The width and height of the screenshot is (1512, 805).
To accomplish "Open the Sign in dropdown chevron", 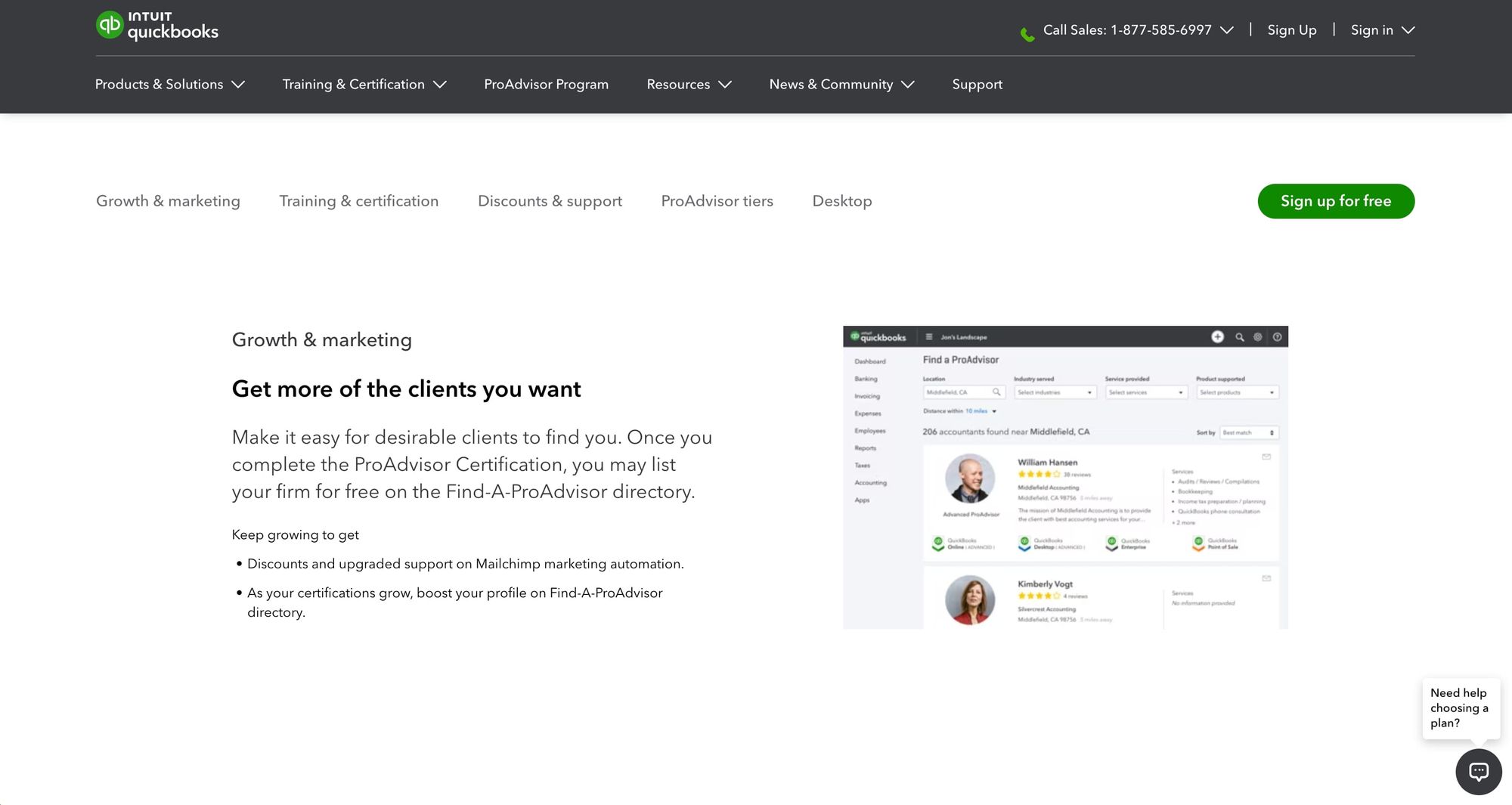I will [1408, 29].
